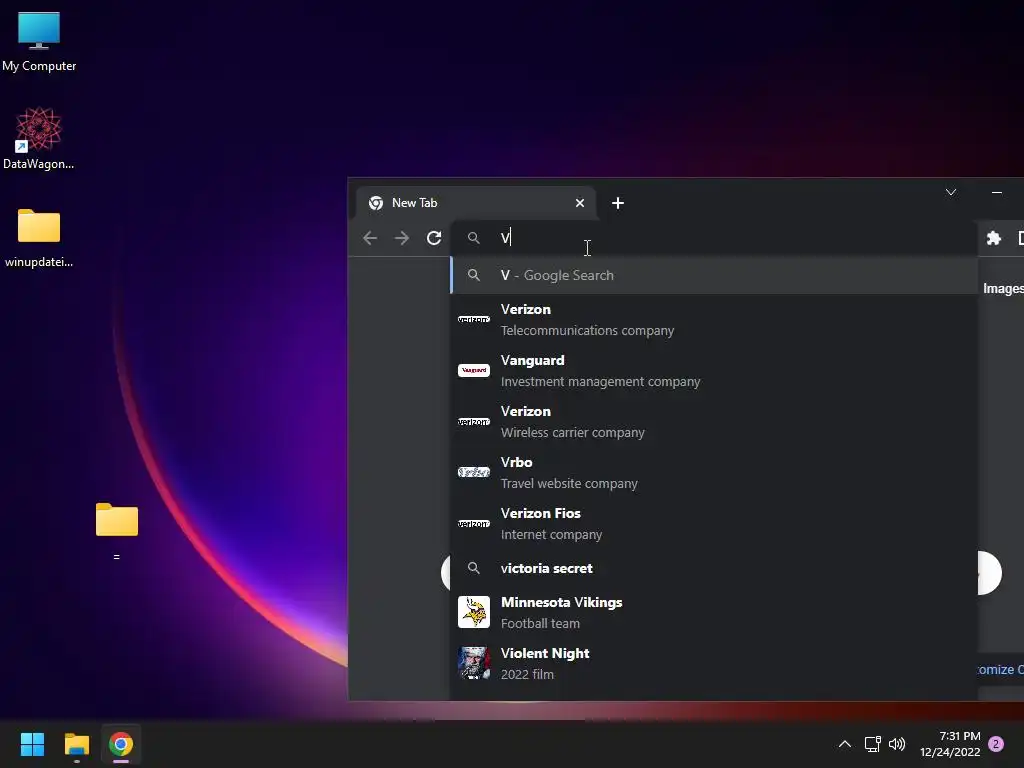1024x768 pixels.
Task: Open the Chrome extensions puzzle icon
Action: click(993, 238)
